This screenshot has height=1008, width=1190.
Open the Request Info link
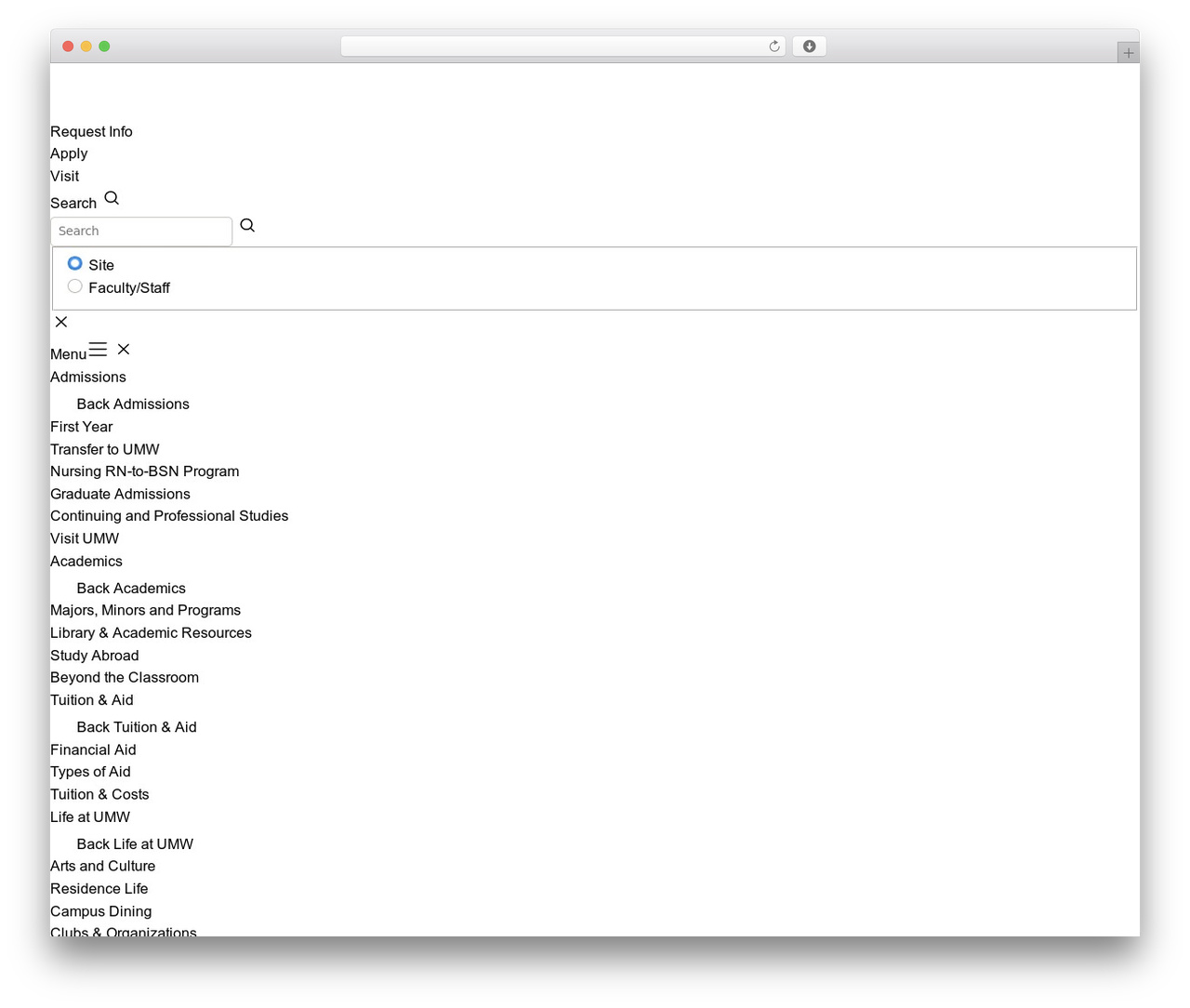click(91, 132)
